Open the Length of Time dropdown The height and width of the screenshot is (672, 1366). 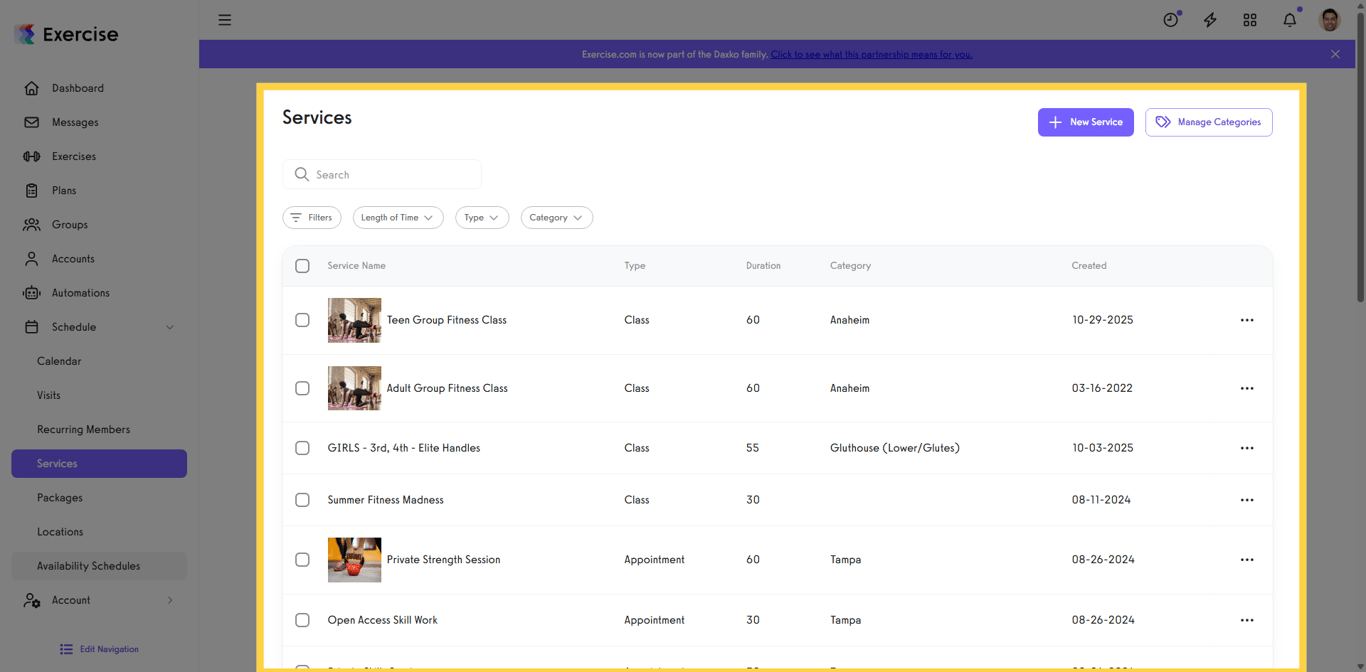pos(397,217)
